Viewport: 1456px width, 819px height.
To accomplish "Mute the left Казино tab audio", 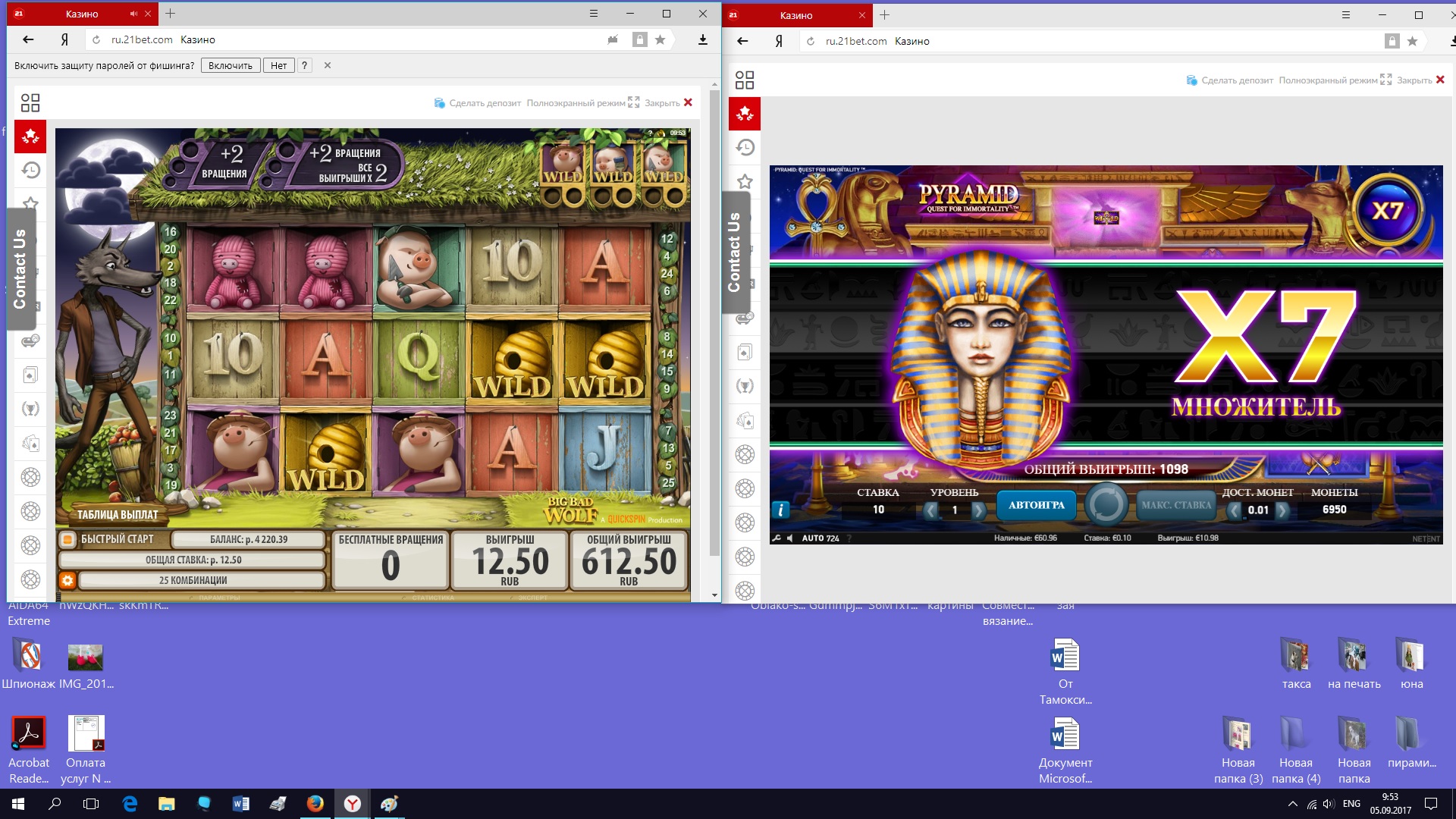I will [133, 14].
